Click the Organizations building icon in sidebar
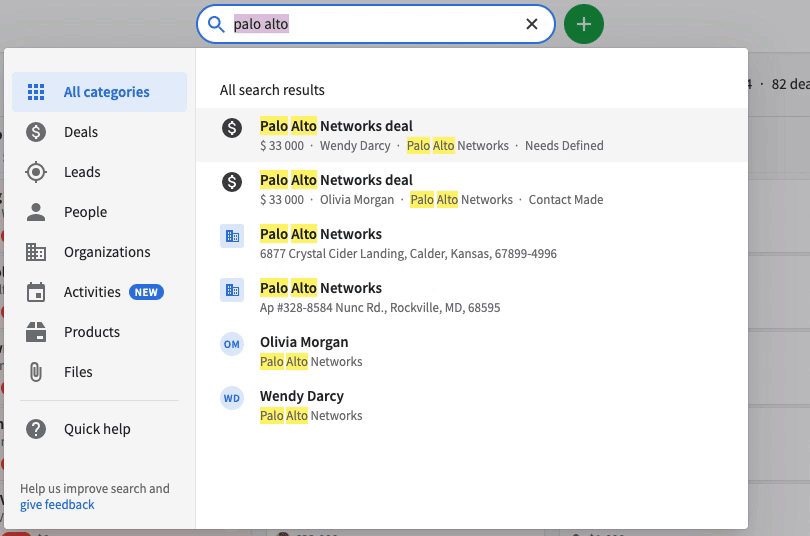Viewport: 810px width, 536px height. point(36,252)
